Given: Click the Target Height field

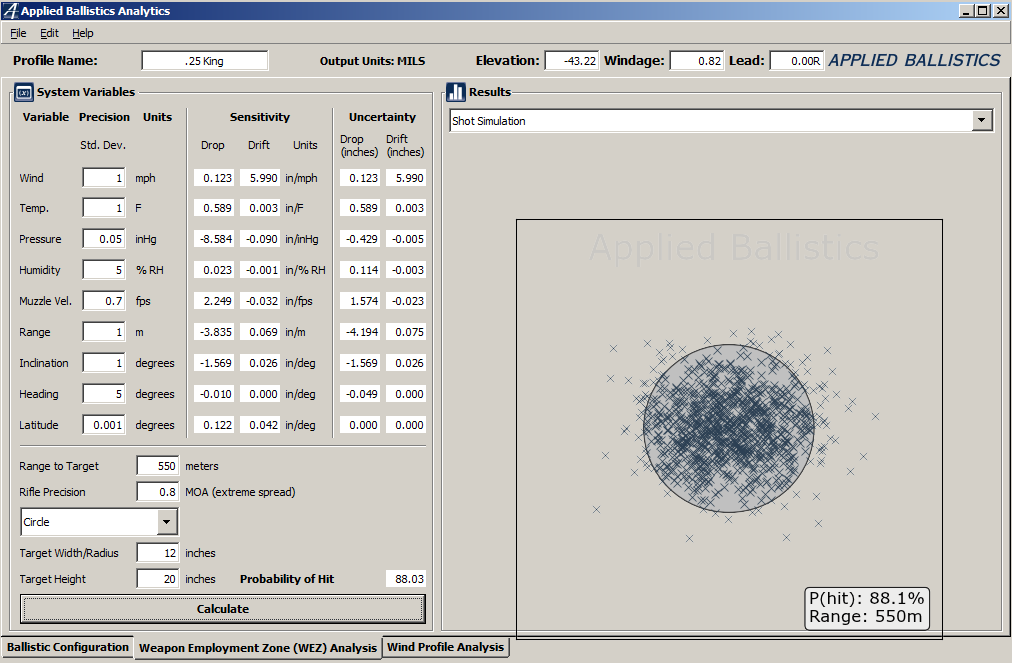Looking at the screenshot, I should tap(157, 579).
